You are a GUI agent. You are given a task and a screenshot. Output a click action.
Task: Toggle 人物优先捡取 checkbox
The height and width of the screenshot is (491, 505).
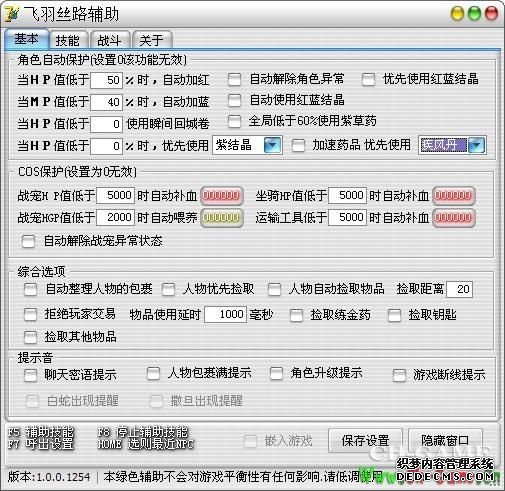coord(168,289)
